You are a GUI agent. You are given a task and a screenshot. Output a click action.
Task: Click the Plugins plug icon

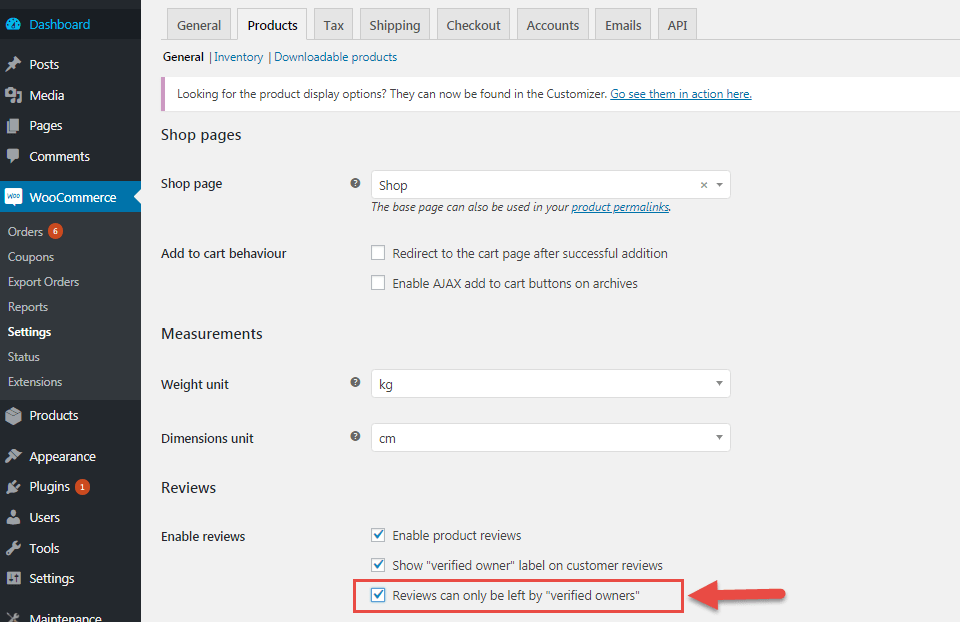13,487
